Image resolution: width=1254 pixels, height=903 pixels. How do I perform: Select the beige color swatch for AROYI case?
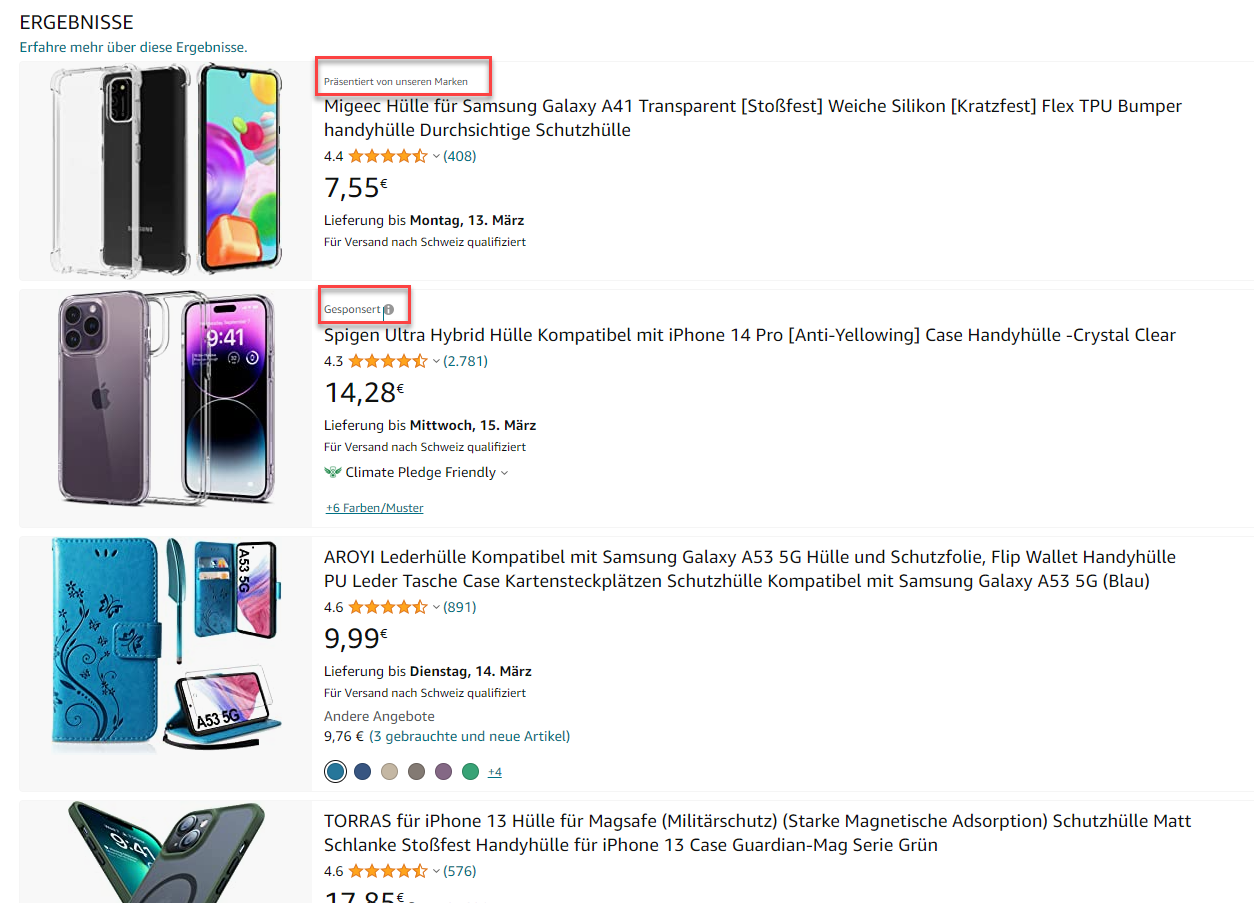(x=390, y=772)
